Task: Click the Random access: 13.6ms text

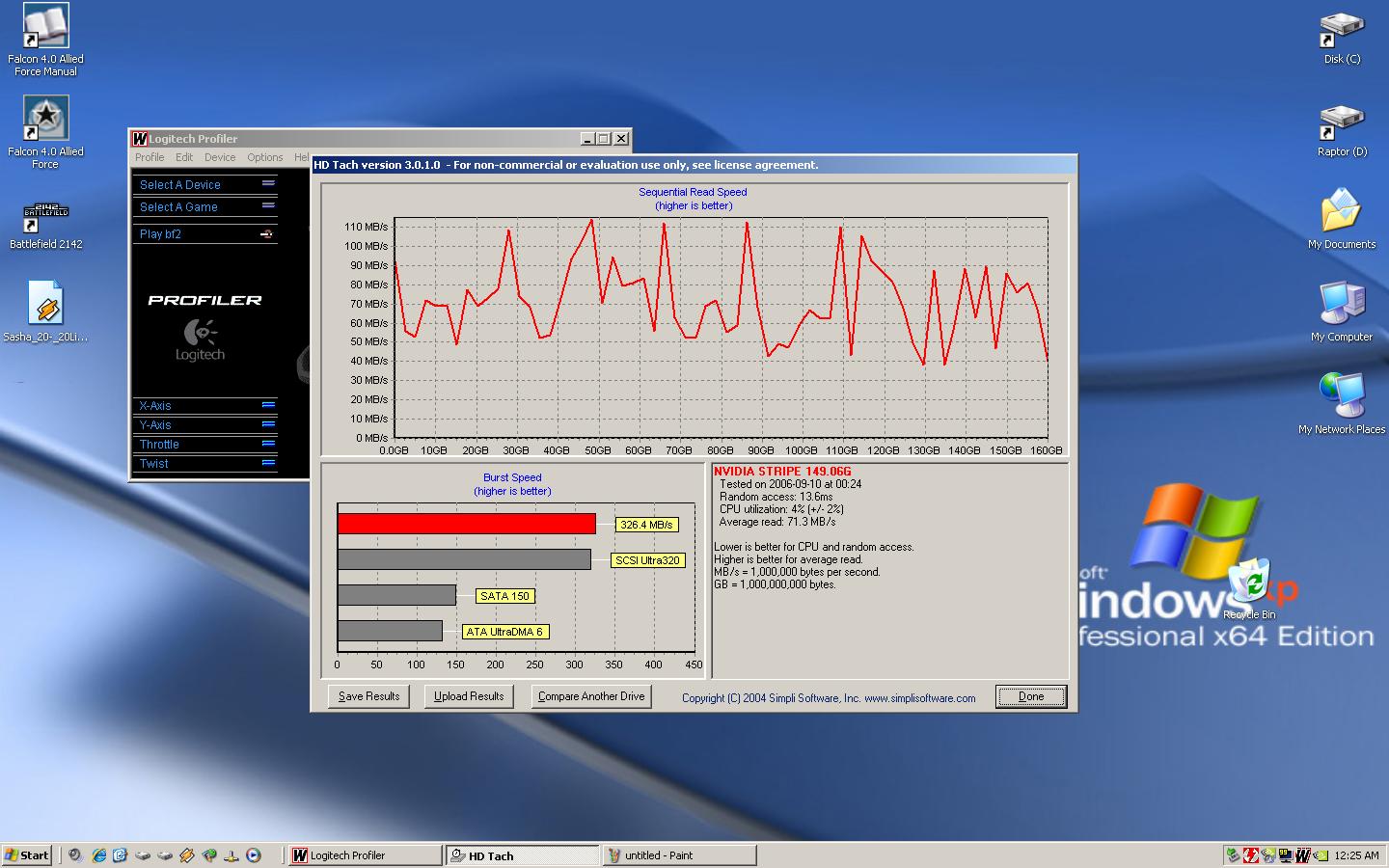Action: [776, 497]
